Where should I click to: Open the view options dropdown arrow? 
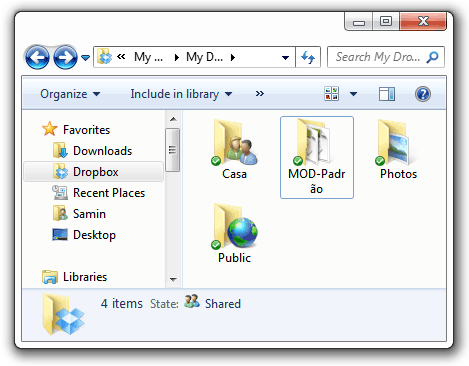(353, 94)
